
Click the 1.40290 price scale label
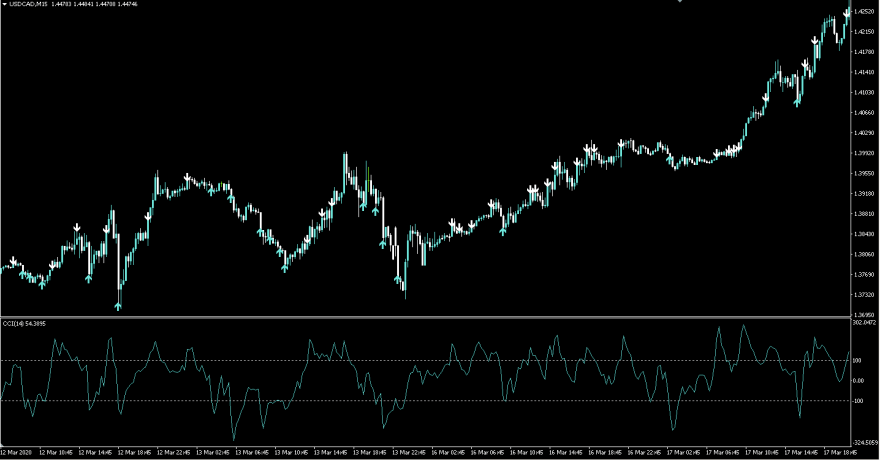click(865, 132)
